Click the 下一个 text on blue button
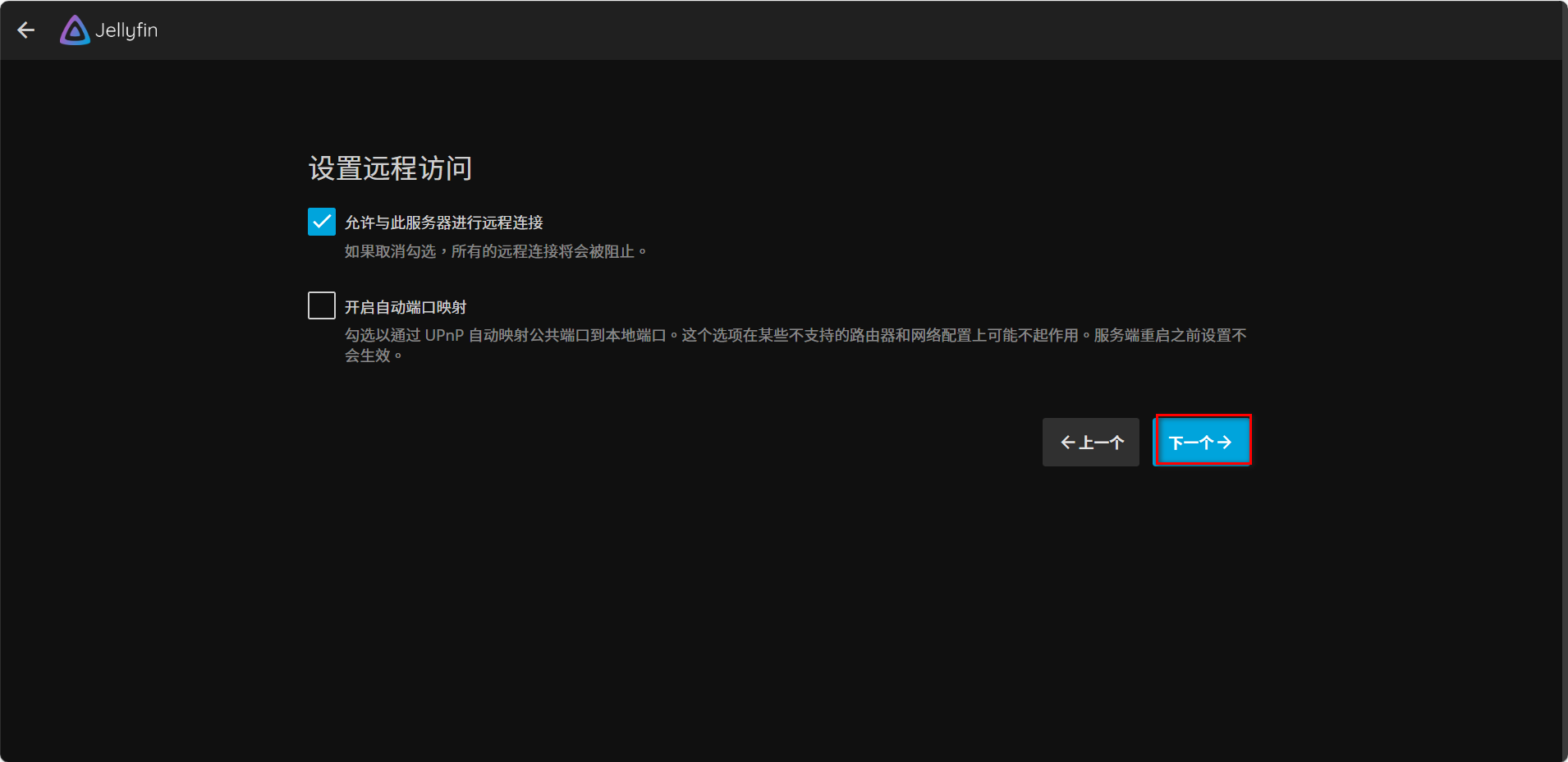Image resolution: width=1568 pixels, height=762 pixels. (x=1190, y=443)
